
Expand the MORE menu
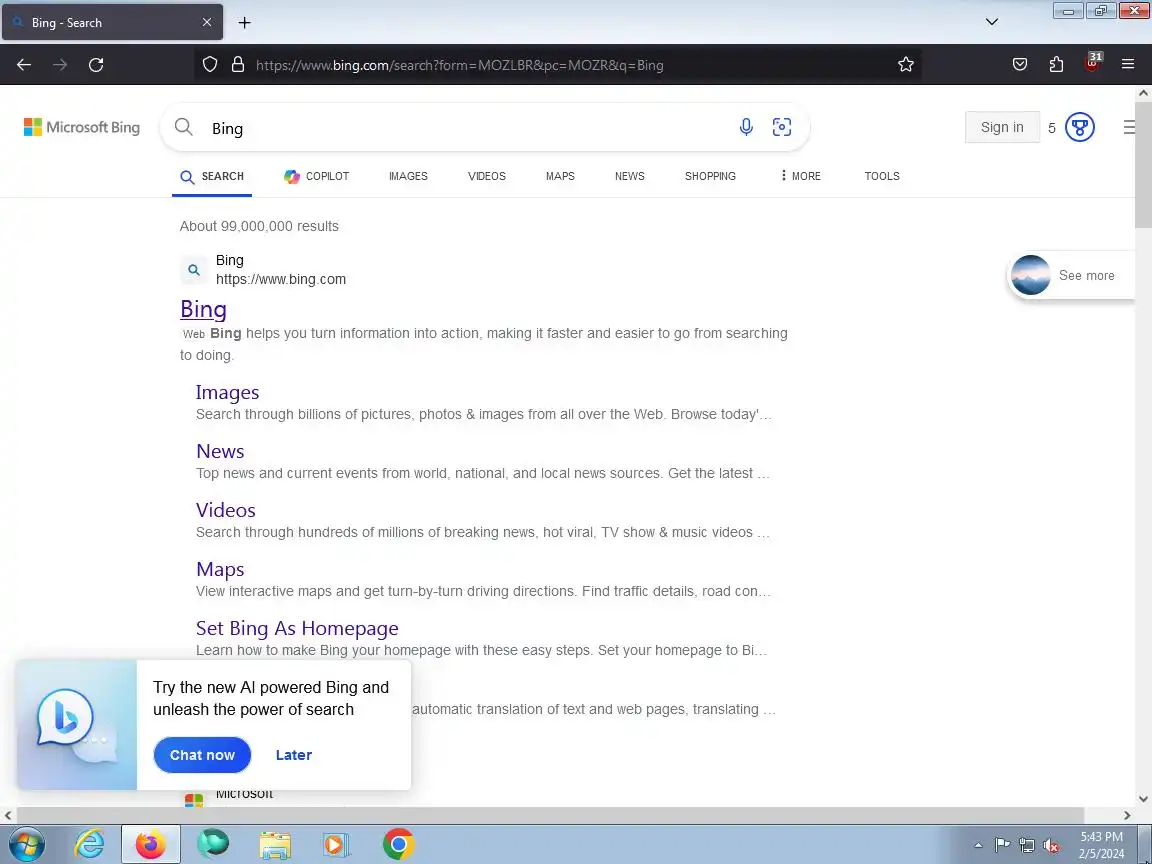[800, 176]
